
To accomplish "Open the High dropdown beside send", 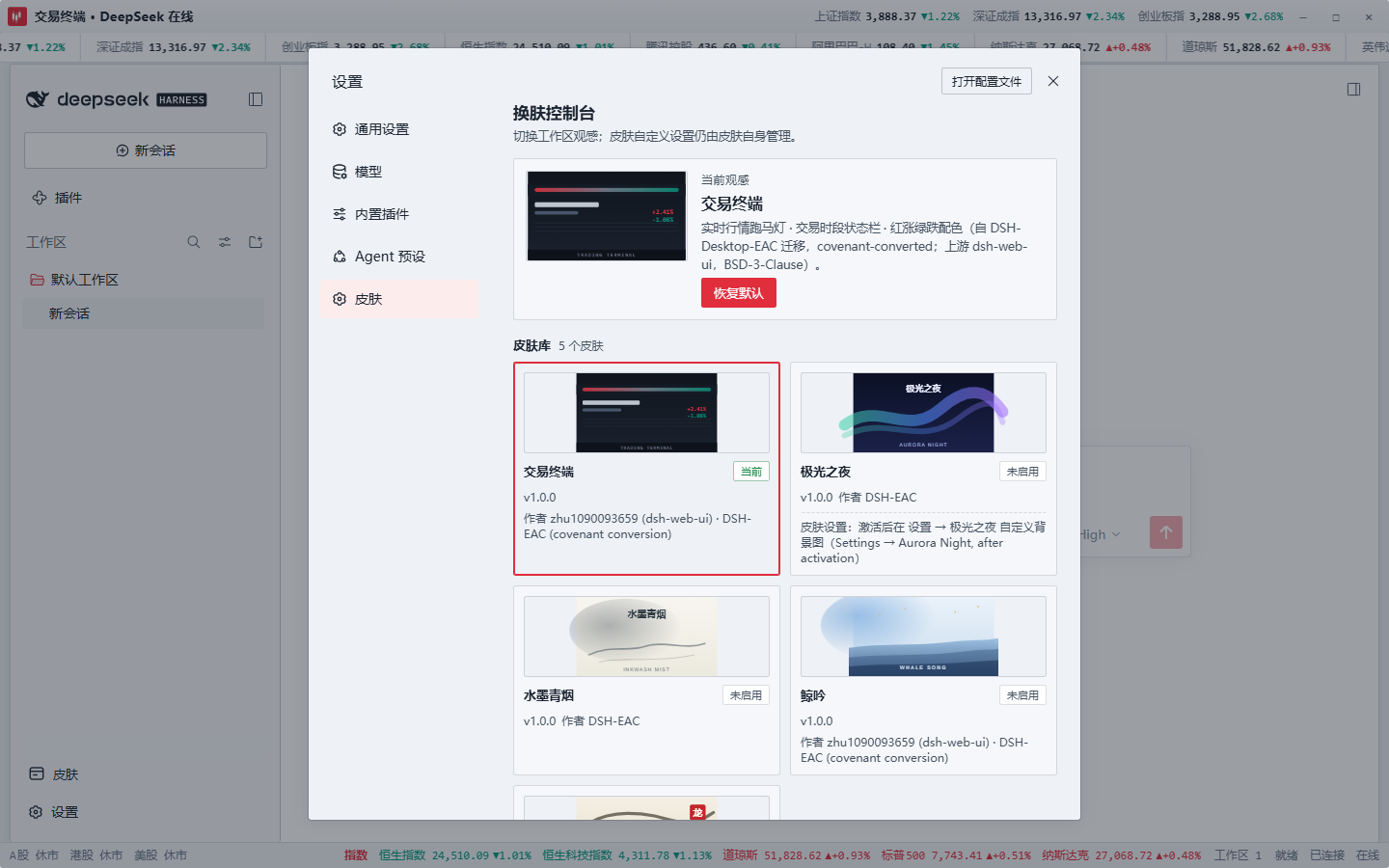I will [x=1099, y=534].
